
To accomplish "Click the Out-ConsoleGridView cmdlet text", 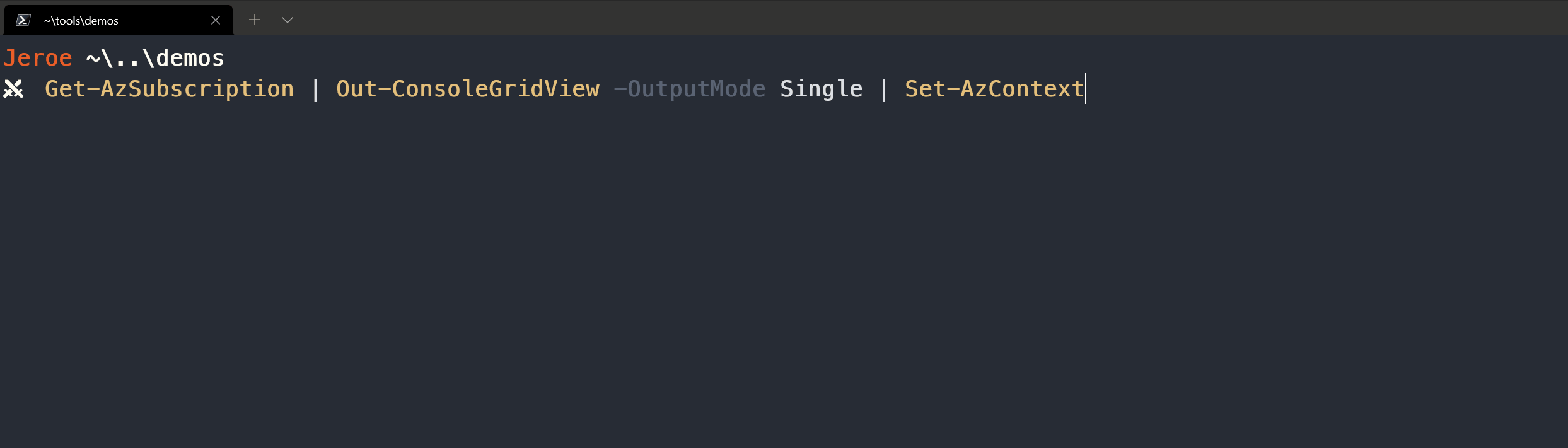I will pos(467,88).
